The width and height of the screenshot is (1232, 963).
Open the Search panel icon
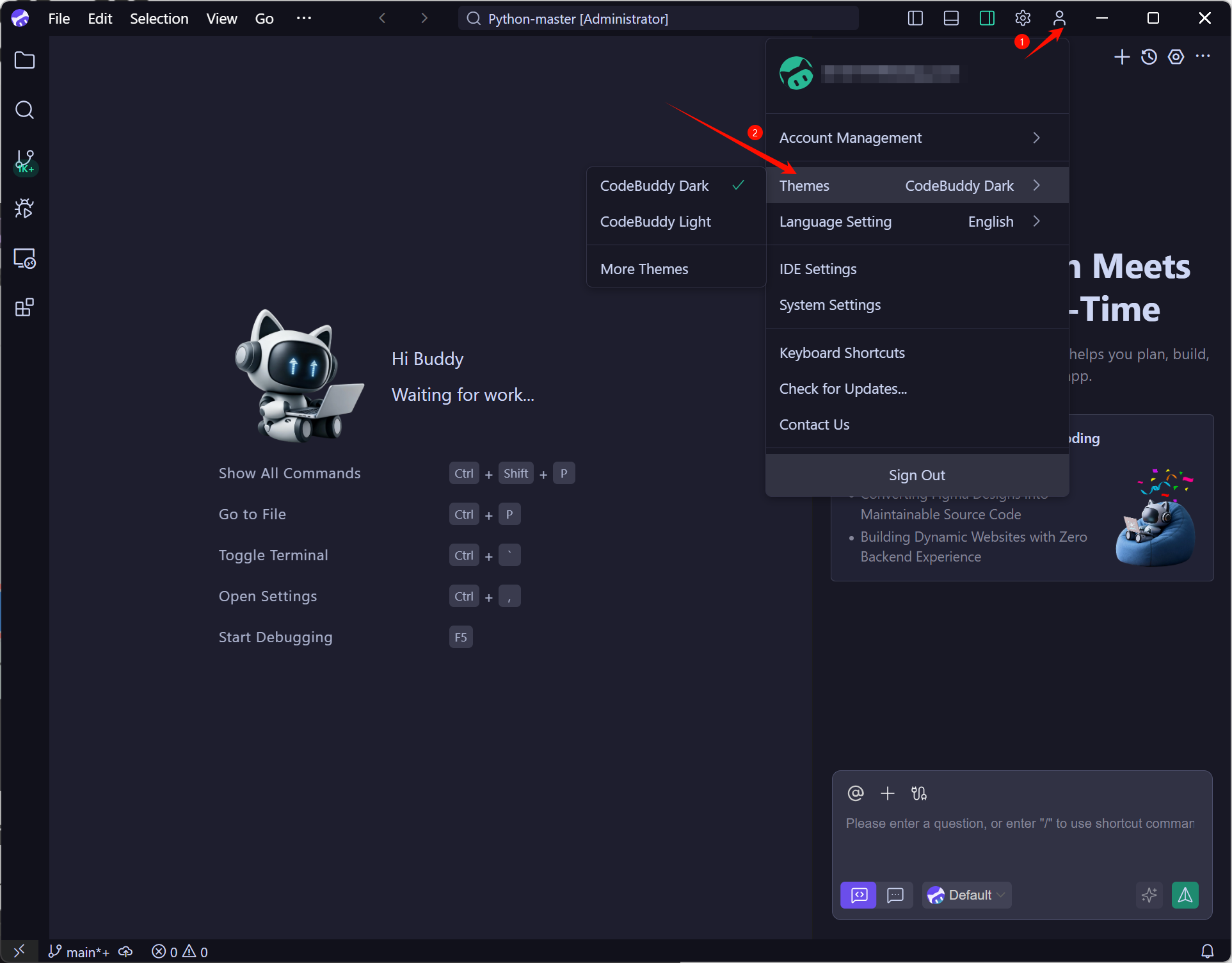(x=24, y=110)
